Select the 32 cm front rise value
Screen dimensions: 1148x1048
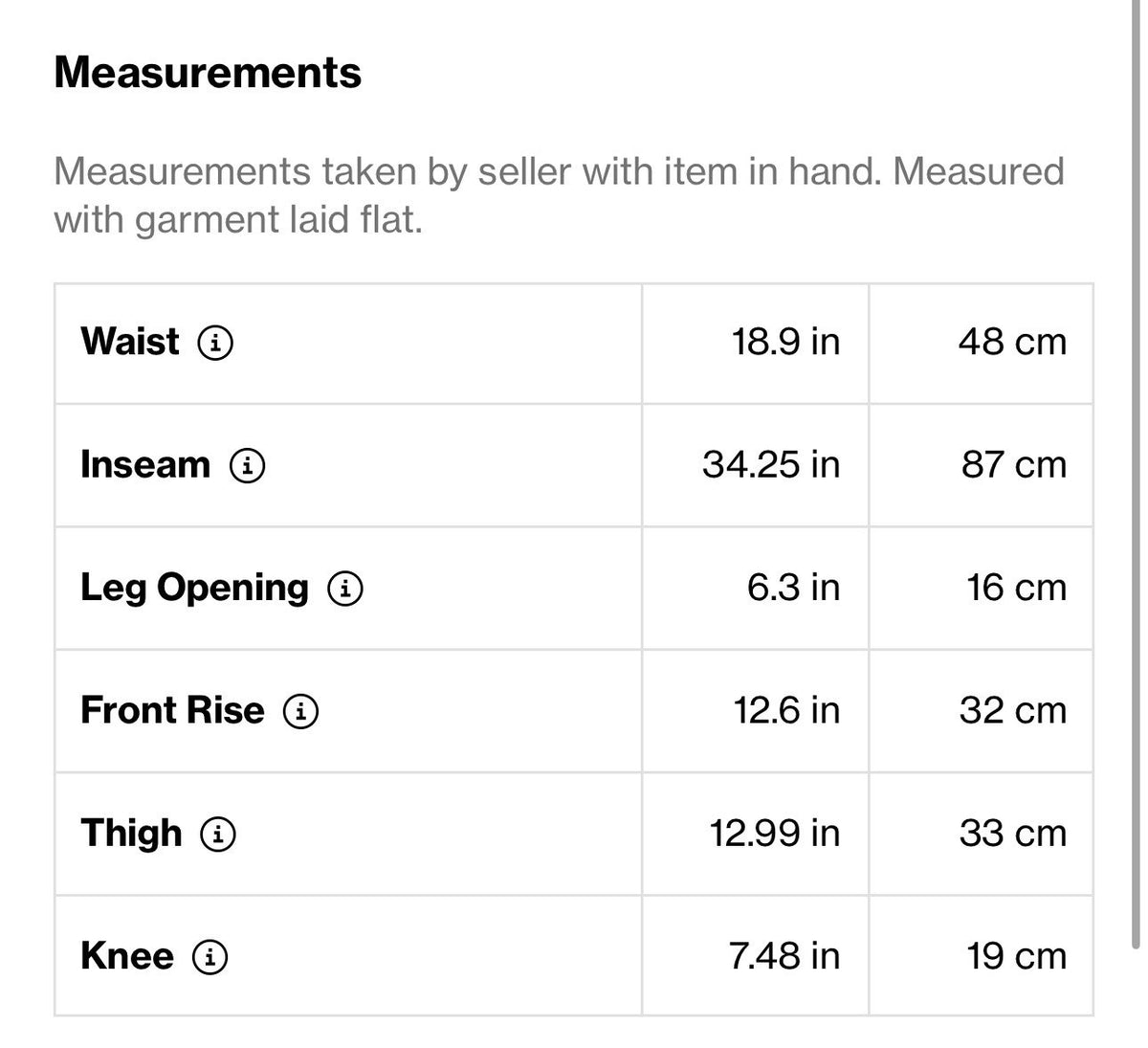pos(1013,710)
